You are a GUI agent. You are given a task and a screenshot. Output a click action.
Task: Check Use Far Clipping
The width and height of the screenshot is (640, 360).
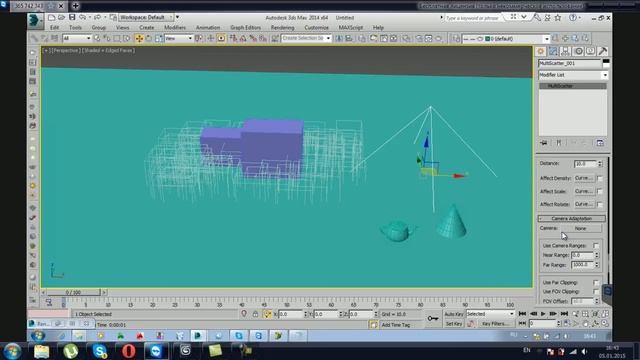point(596,282)
